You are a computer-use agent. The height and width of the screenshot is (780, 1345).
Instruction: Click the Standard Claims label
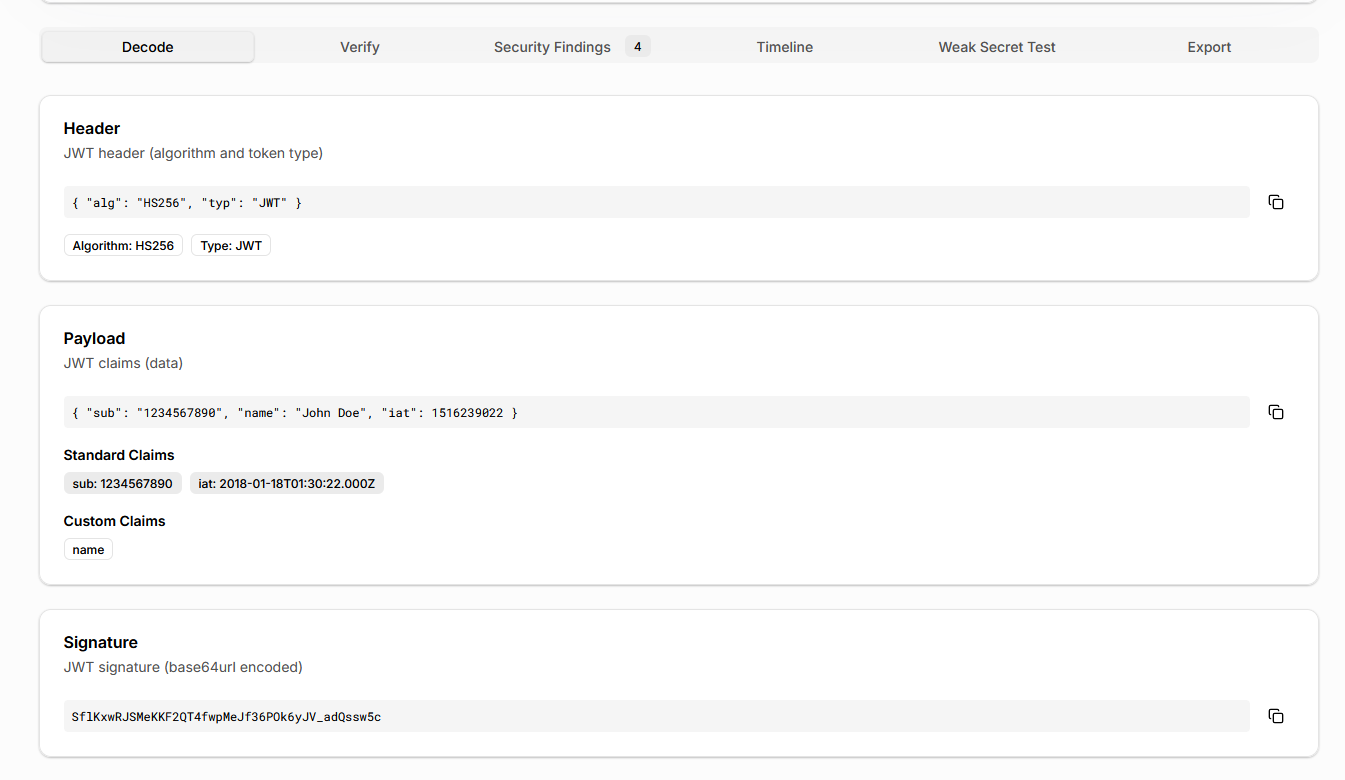[119, 455]
